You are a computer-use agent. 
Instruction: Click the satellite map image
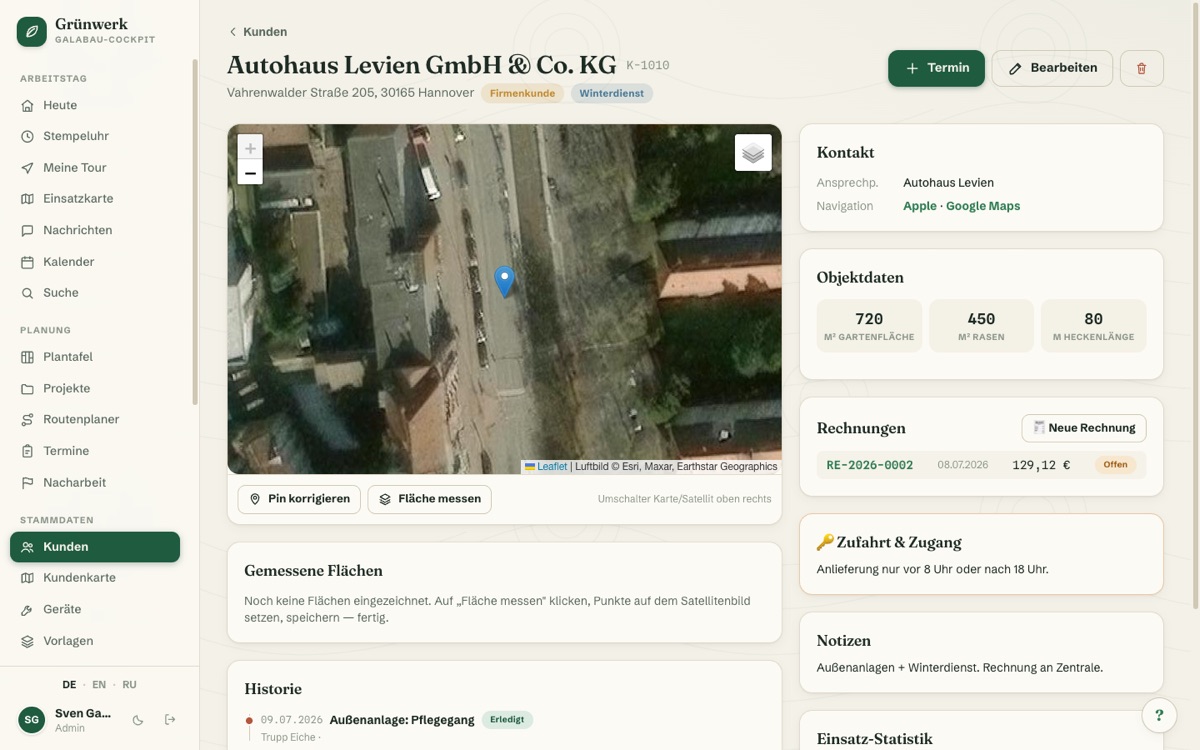(505, 300)
